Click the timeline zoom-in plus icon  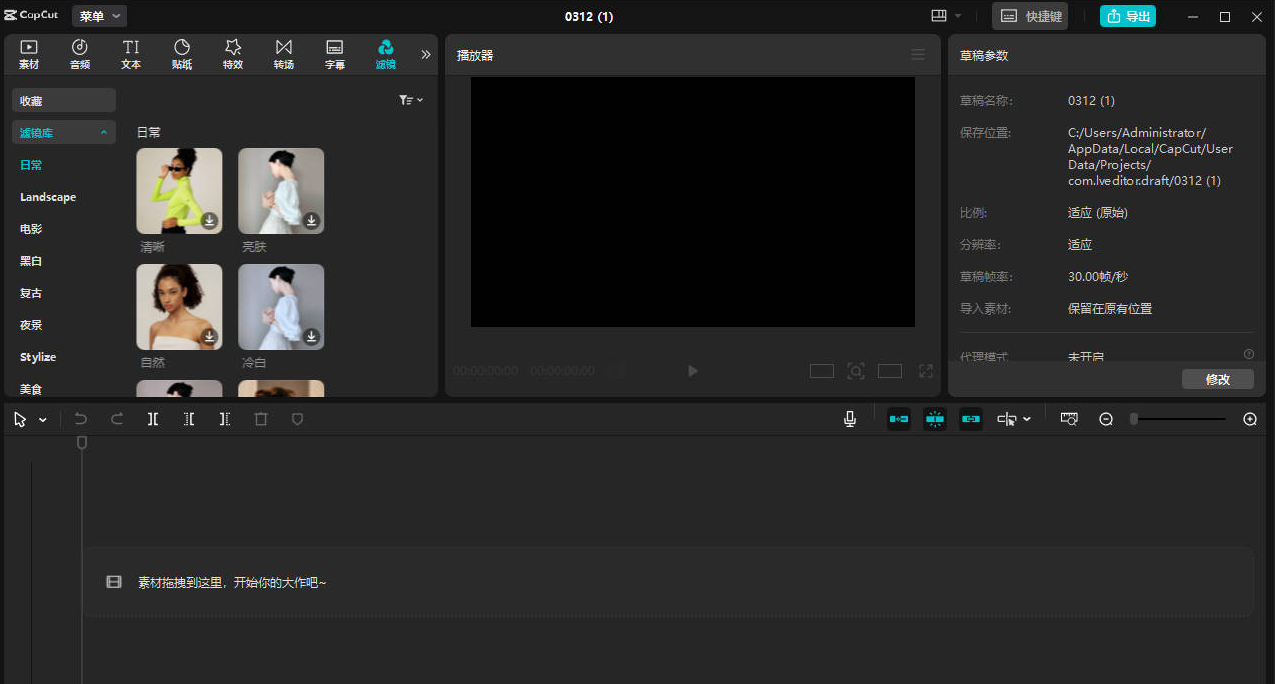(1250, 420)
